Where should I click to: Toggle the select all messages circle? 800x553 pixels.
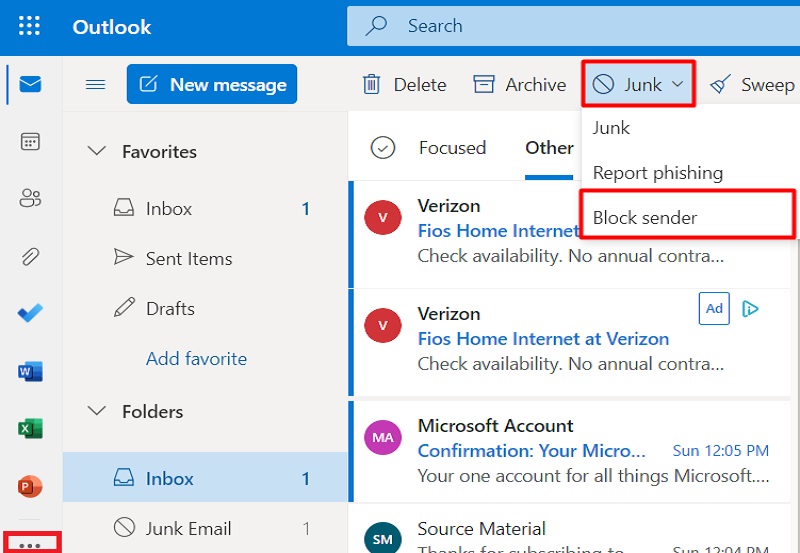point(383,148)
